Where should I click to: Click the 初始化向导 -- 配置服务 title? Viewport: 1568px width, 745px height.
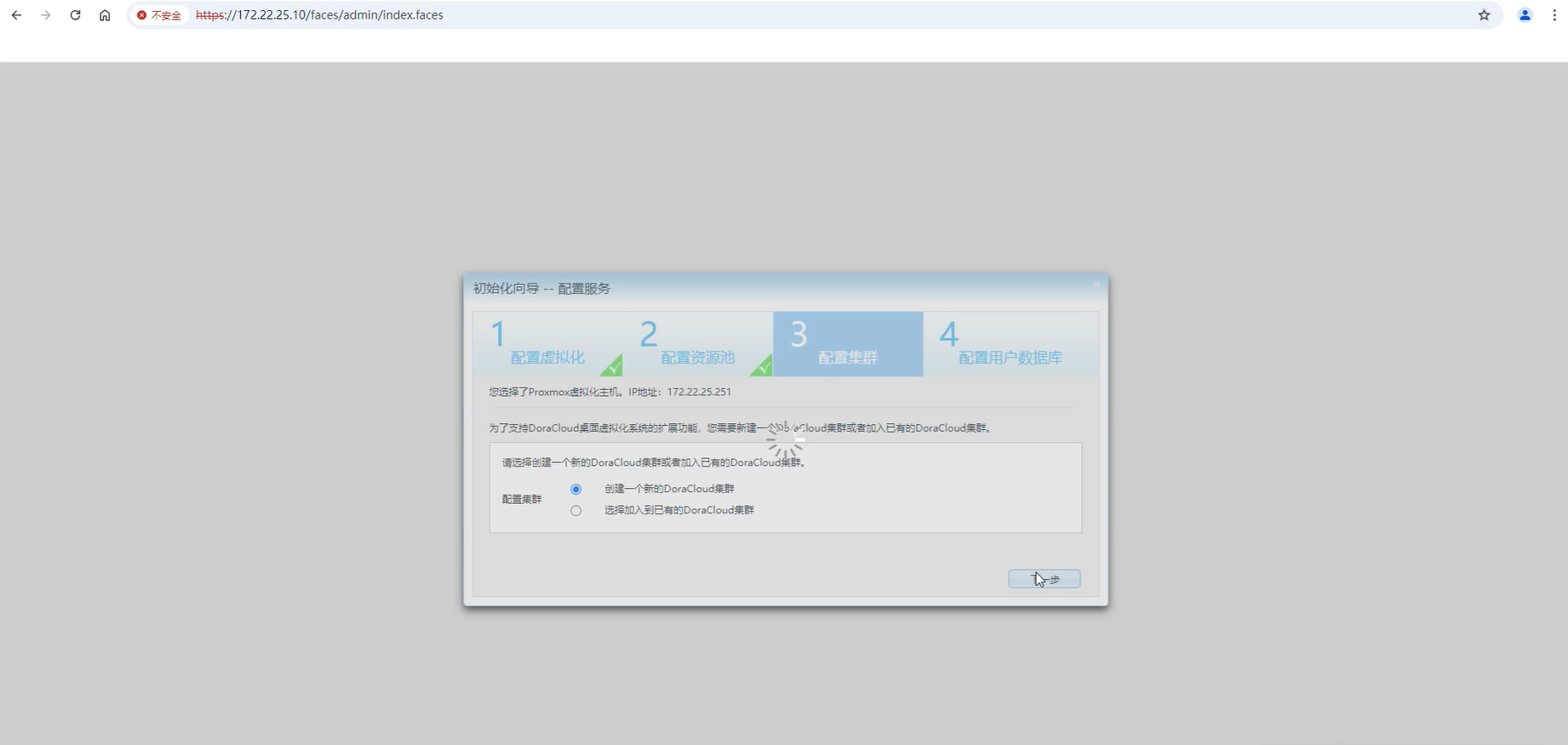(542, 289)
